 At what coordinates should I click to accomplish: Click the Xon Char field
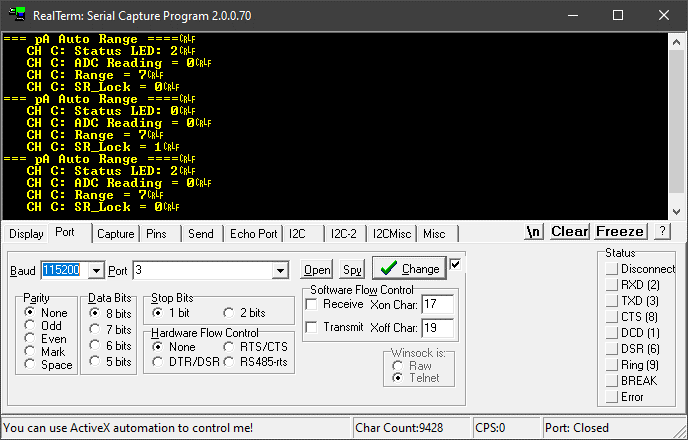[437, 304]
